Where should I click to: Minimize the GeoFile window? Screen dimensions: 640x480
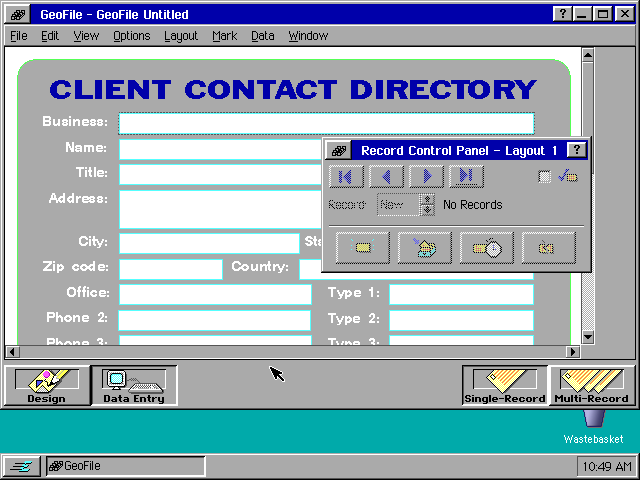583,14
